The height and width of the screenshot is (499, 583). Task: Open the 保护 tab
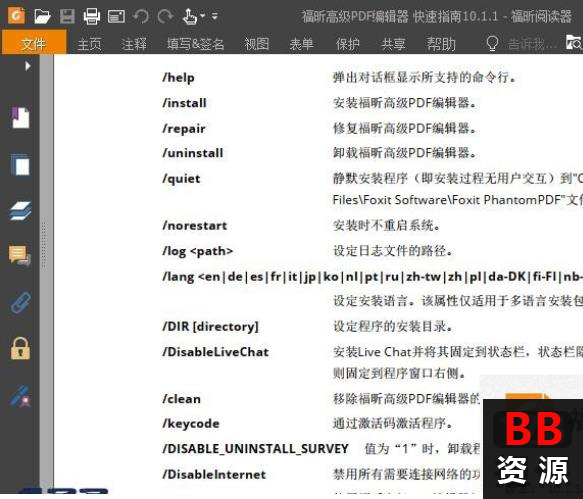348,44
